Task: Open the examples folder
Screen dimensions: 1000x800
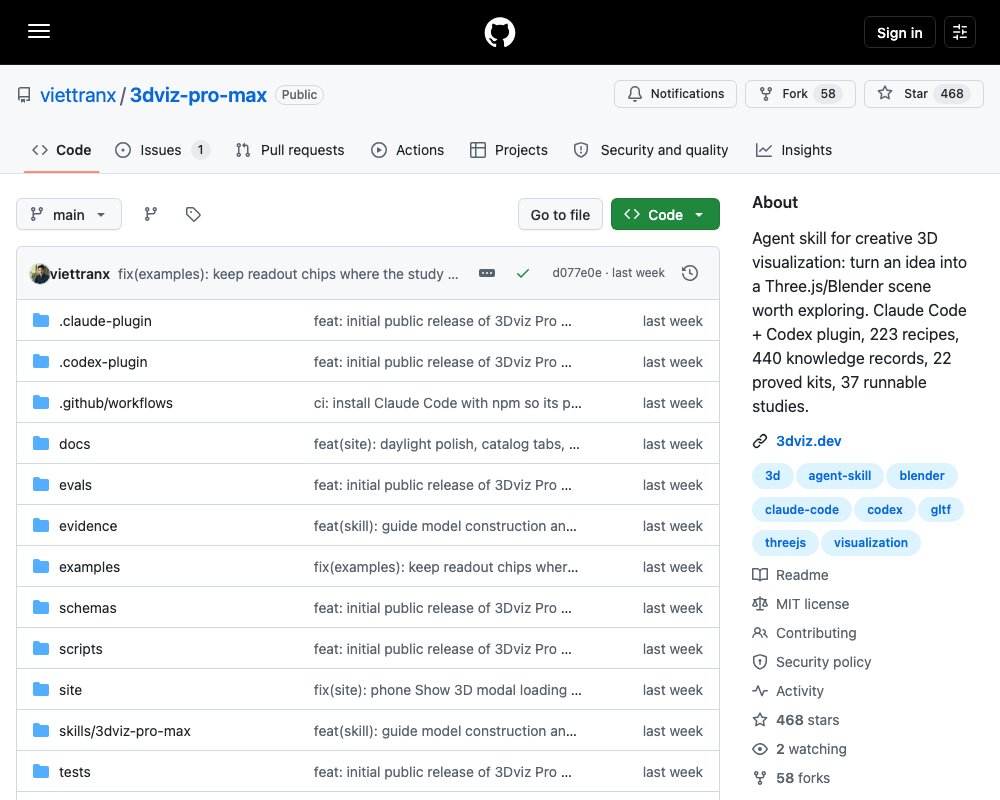Action: (x=89, y=567)
